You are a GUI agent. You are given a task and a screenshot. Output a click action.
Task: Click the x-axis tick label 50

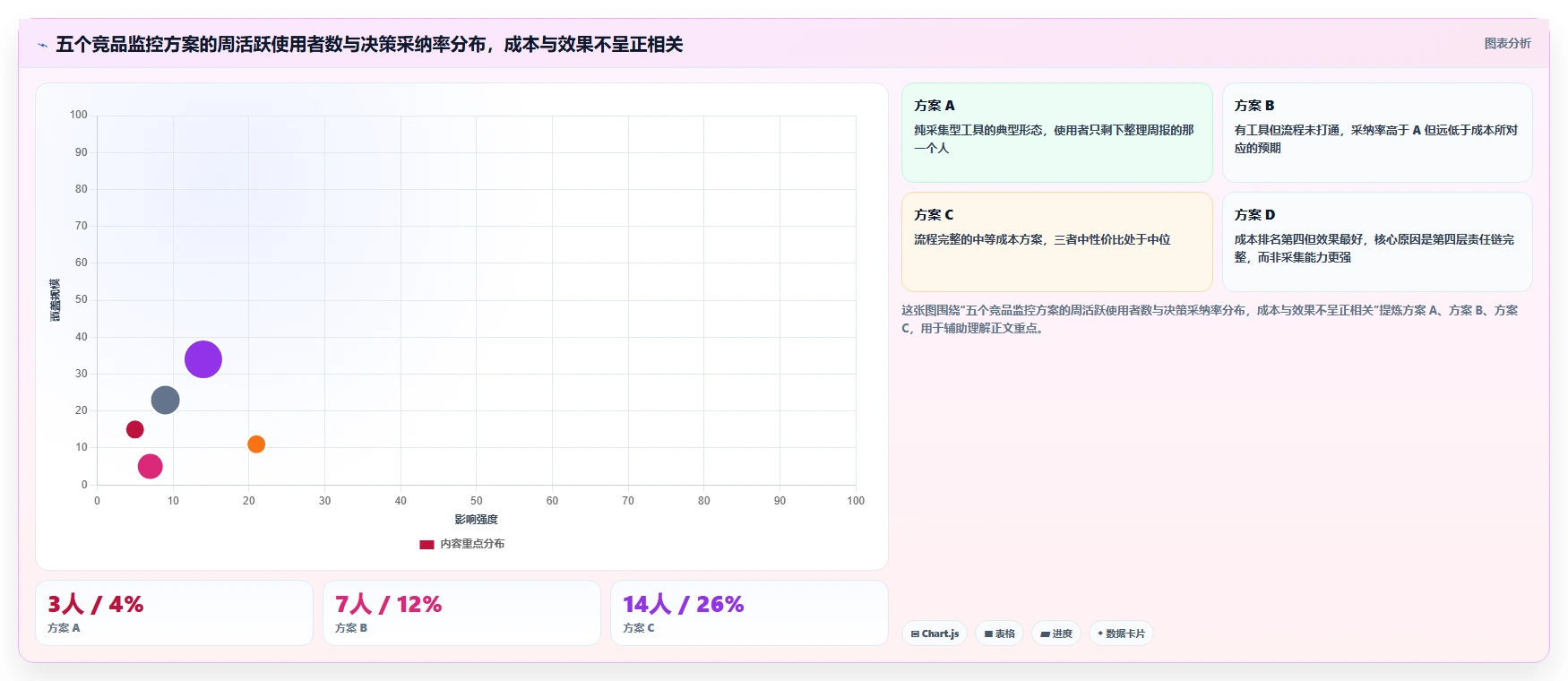click(477, 501)
